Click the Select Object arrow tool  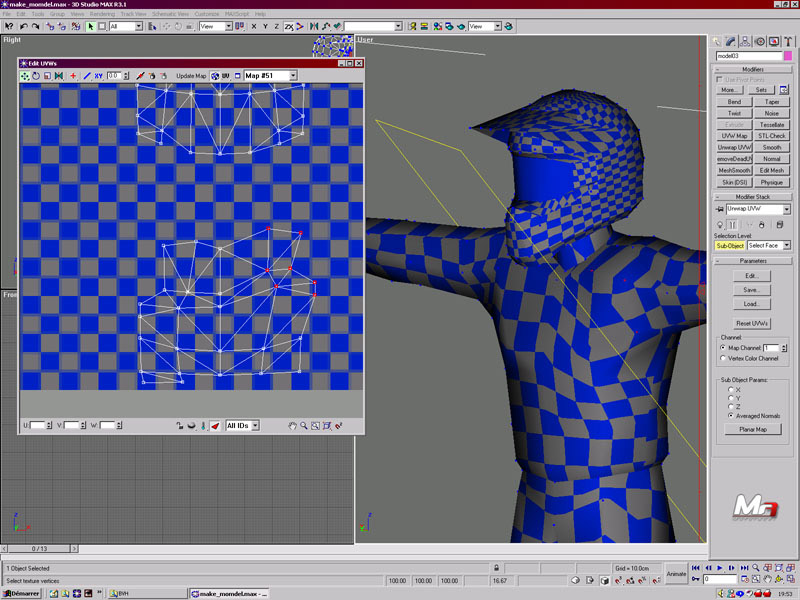[x=91, y=26]
